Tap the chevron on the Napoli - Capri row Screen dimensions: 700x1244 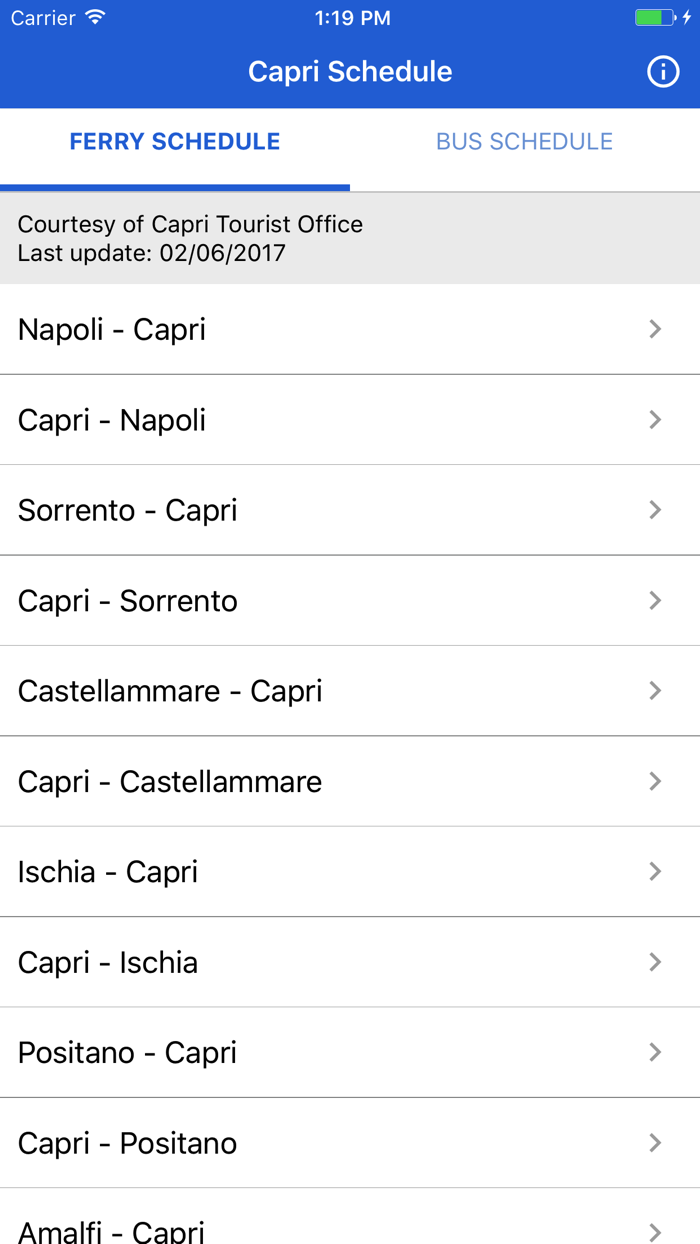[655, 329]
